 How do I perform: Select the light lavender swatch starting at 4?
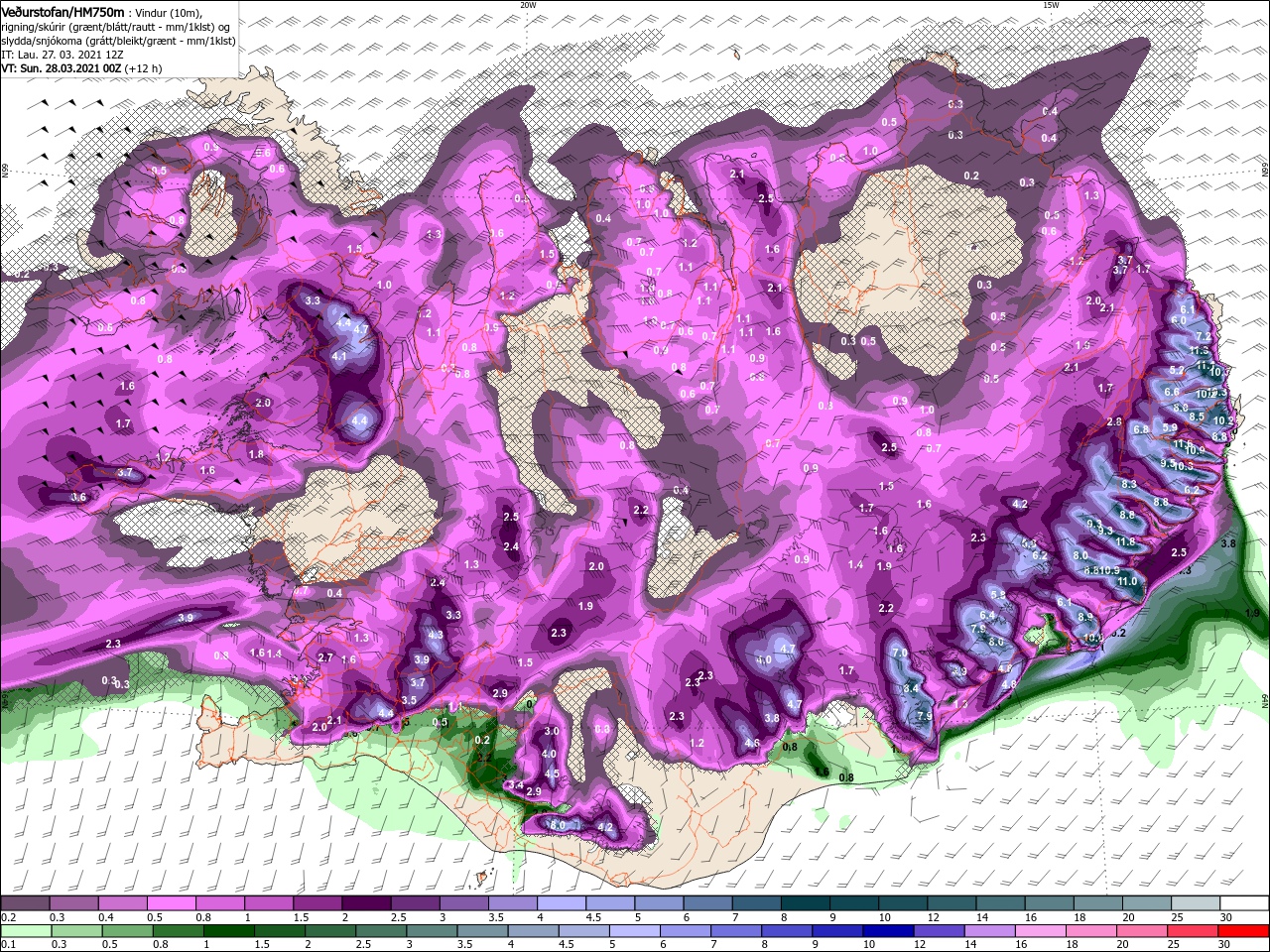[562, 903]
